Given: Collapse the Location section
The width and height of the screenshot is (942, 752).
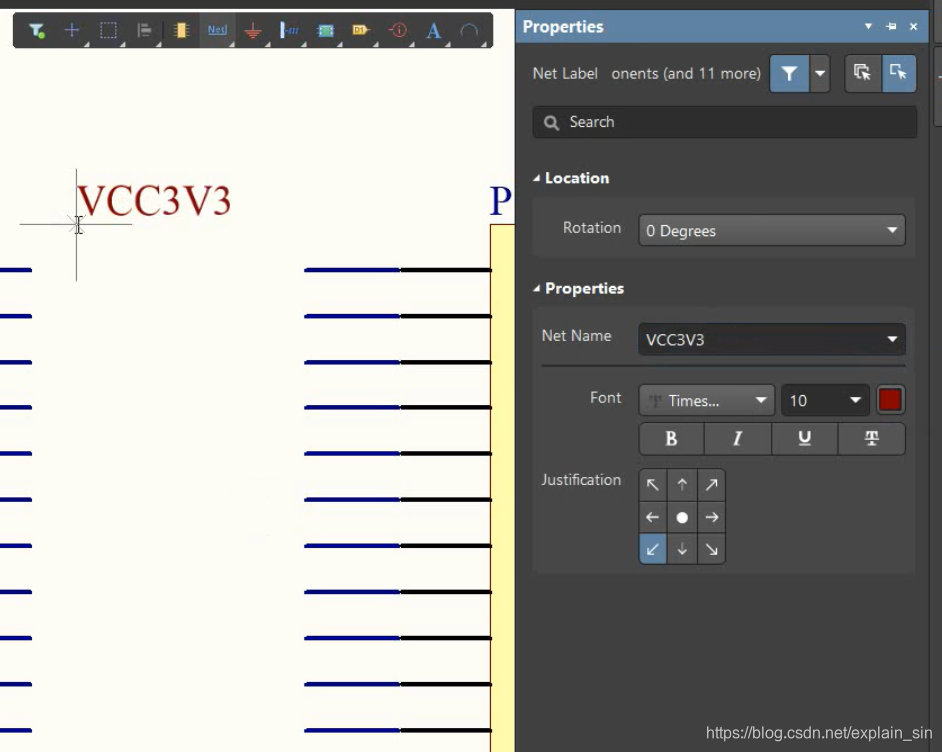Looking at the screenshot, I should [536, 178].
